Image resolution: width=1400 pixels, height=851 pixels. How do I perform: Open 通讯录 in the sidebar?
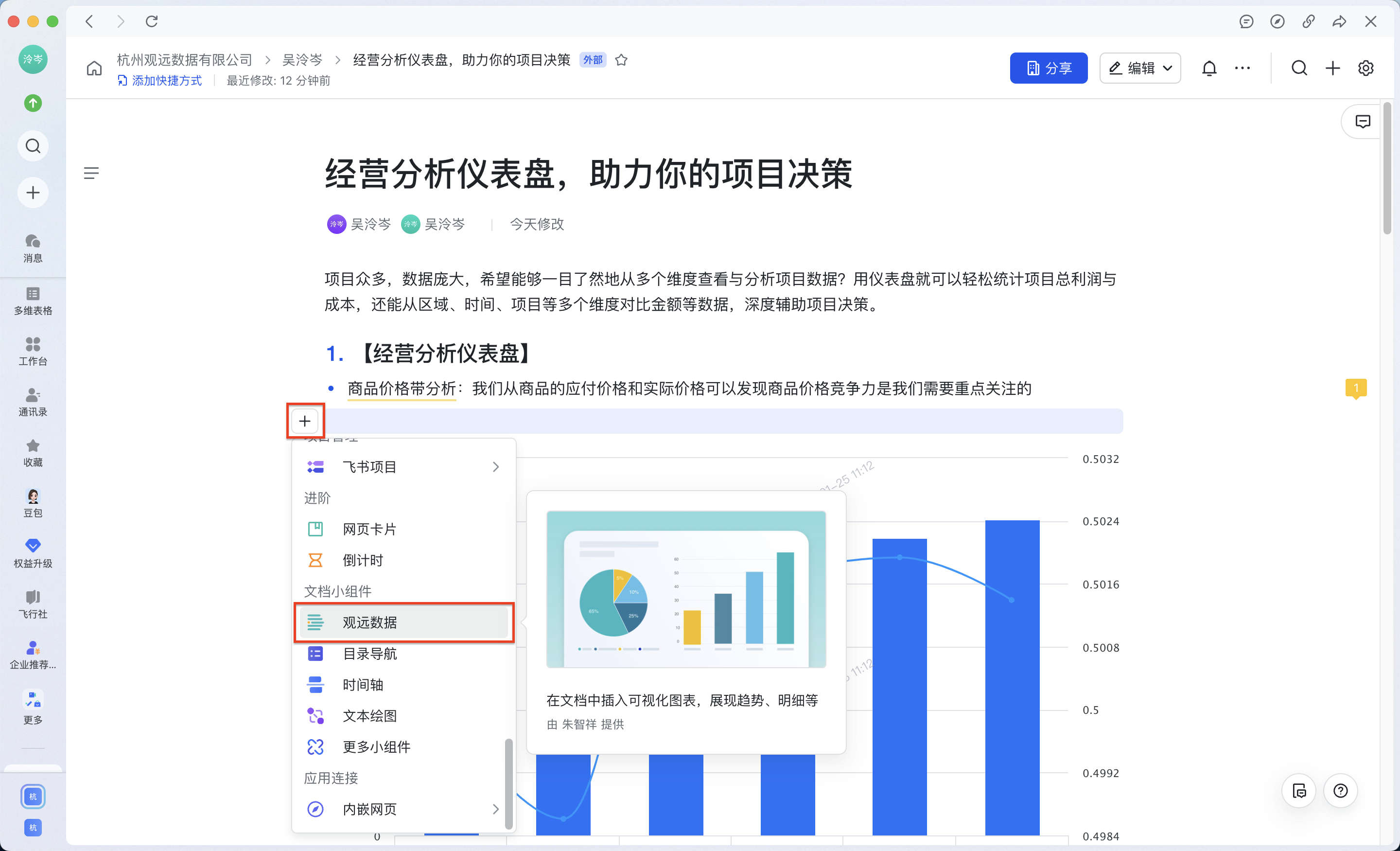(x=33, y=402)
